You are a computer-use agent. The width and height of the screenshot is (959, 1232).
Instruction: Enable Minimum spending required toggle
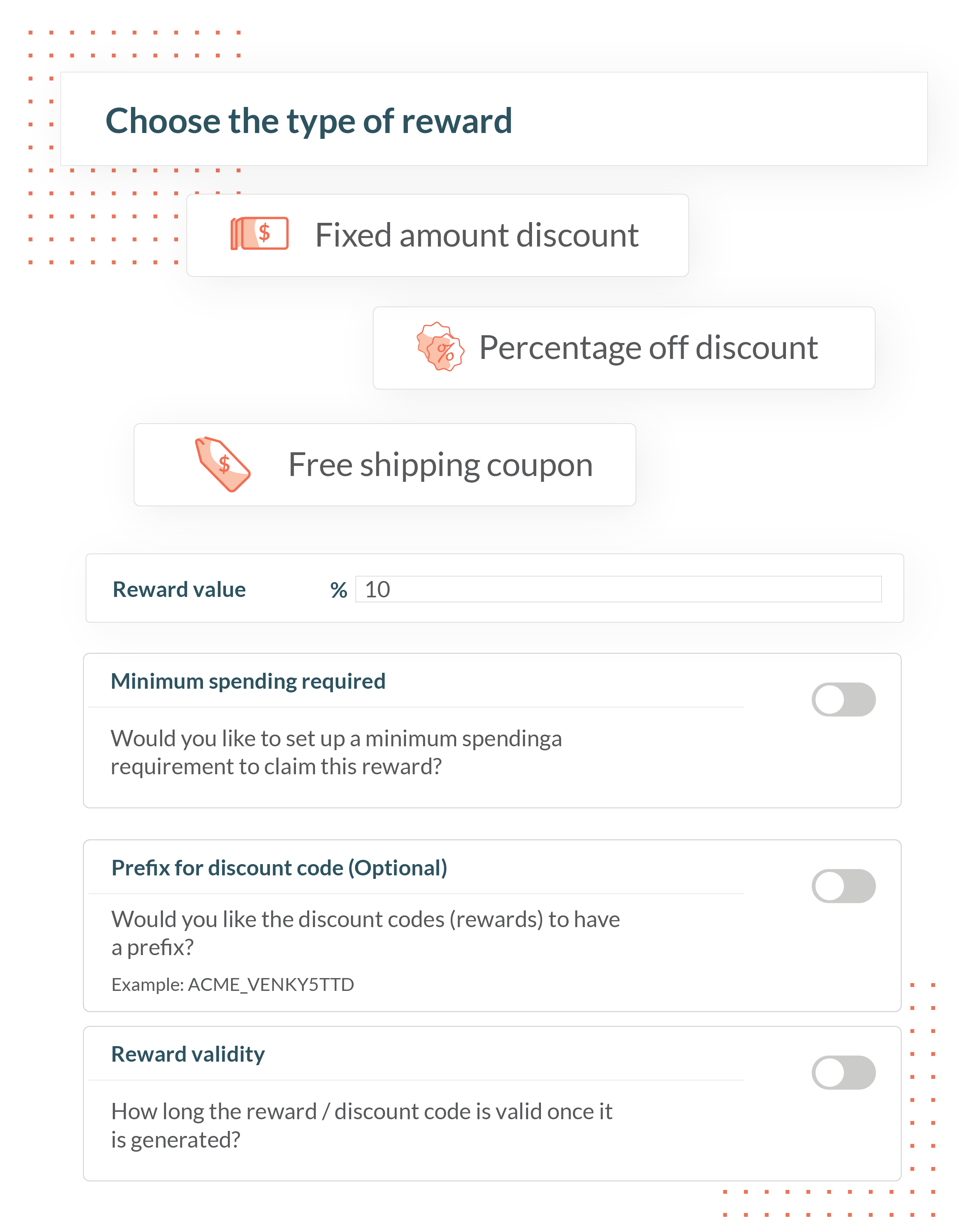tap(843, 699)
